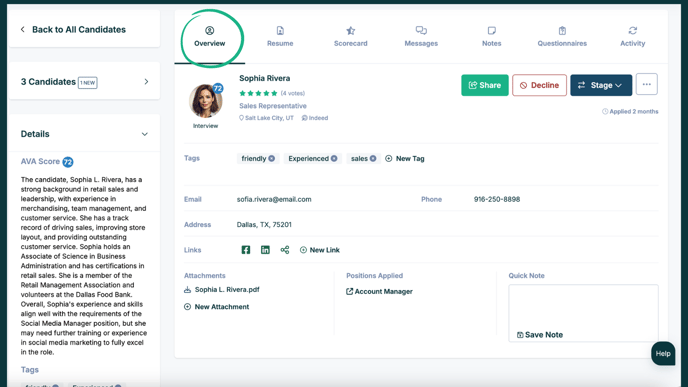Click the email sofia.rivera@email.com
Screen dimensions: 688x387
coord(274,199)
